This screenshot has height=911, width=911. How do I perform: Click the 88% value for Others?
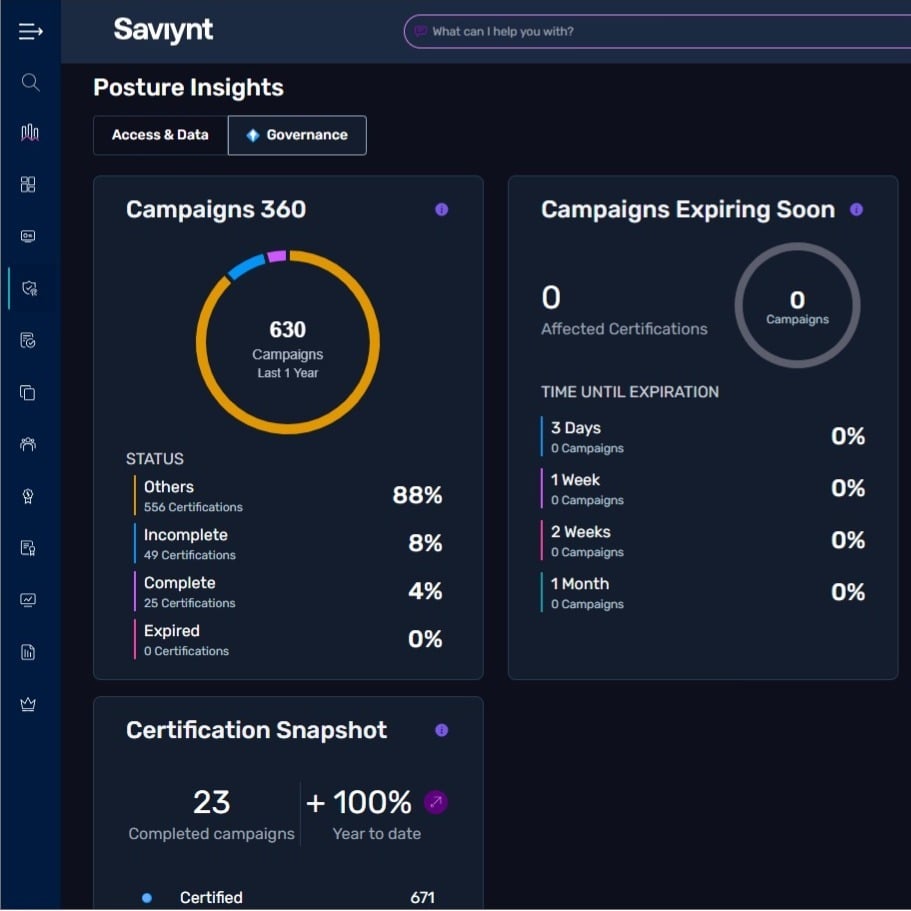(x=417, y=495)
